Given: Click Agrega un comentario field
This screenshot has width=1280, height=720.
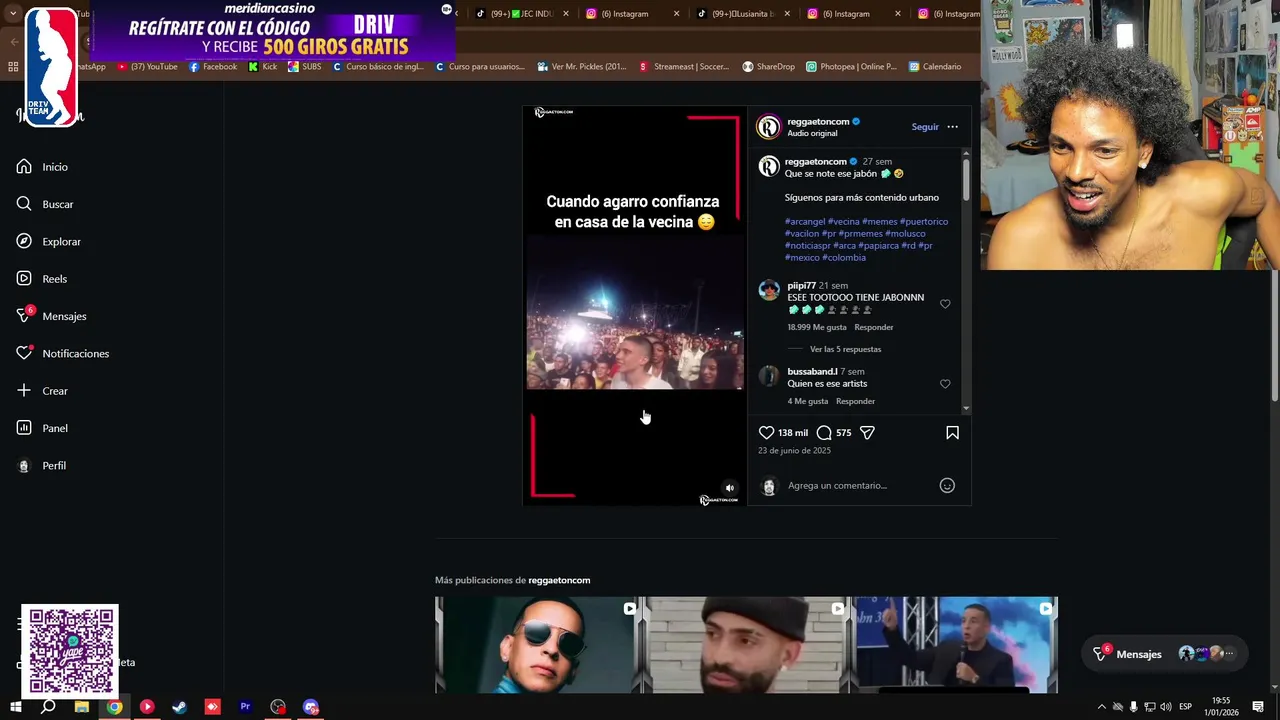Looking at the screenshot, I should click(837, 485).
